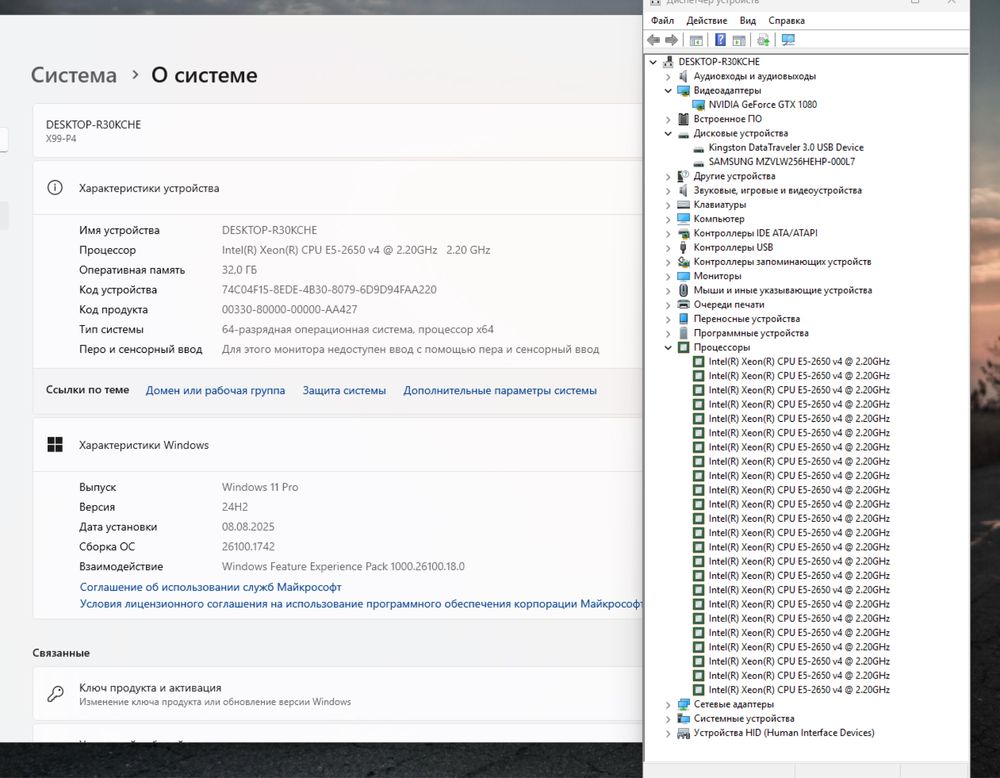The width and height of the screenshot is (1000, 778).
Task: Collapse the Видеоадаптеры node chevron
Action: tap(668, 91)
